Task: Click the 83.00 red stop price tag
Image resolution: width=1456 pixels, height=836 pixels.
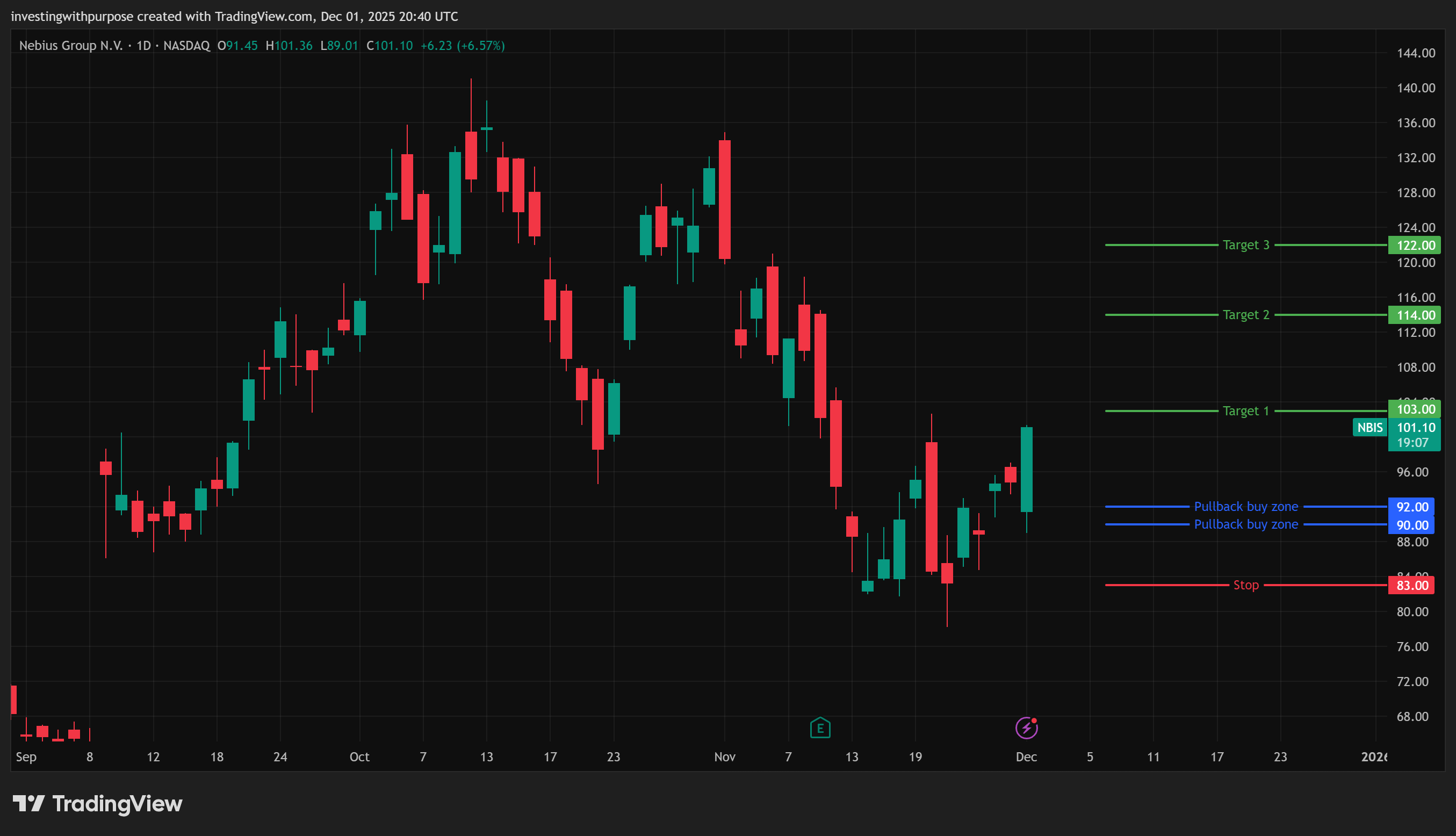Action: [1412, 585]
